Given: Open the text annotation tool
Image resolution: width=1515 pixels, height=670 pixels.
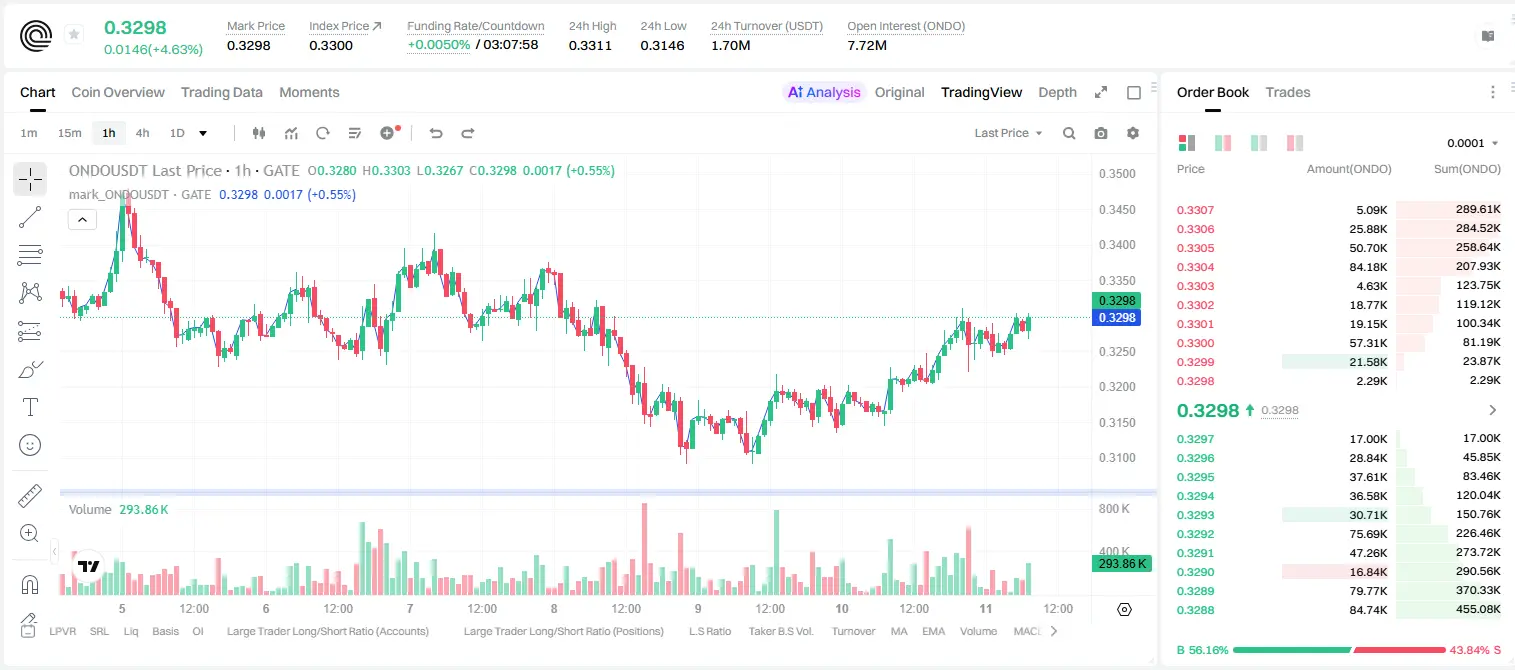Looking at the screenshot, I should click(x=30, y=407).
